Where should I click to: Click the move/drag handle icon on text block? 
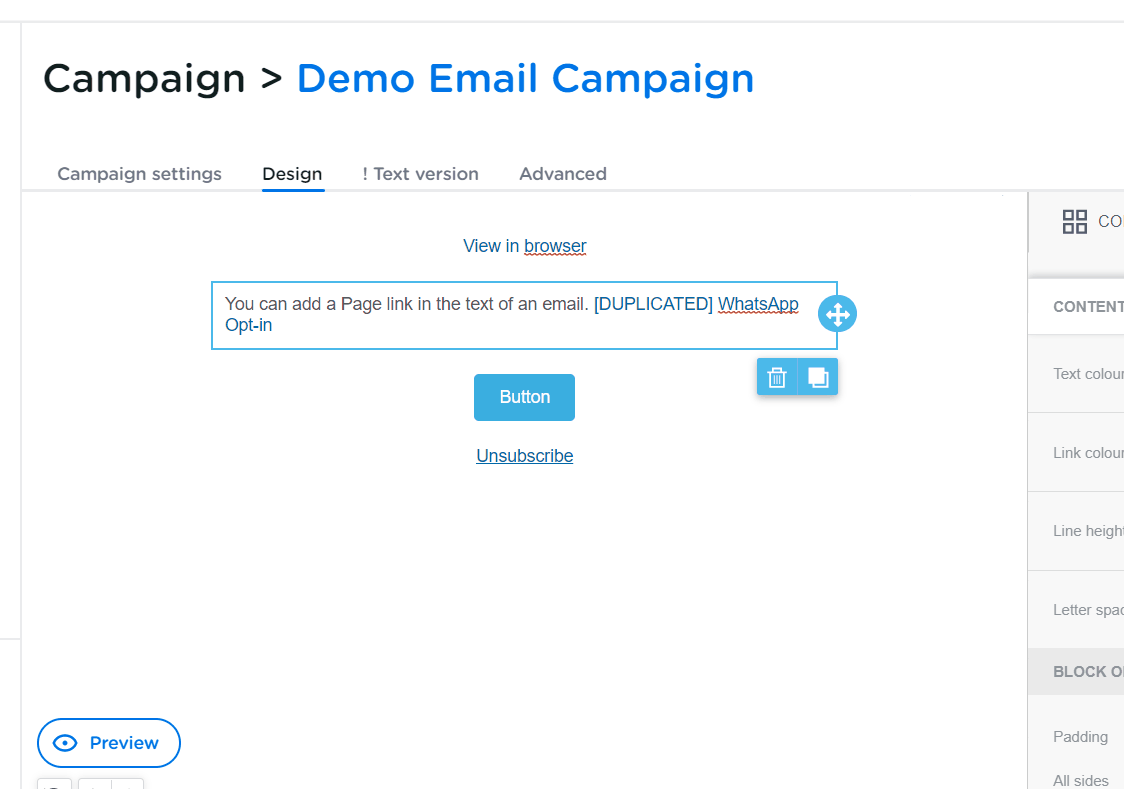coord(837,314)
